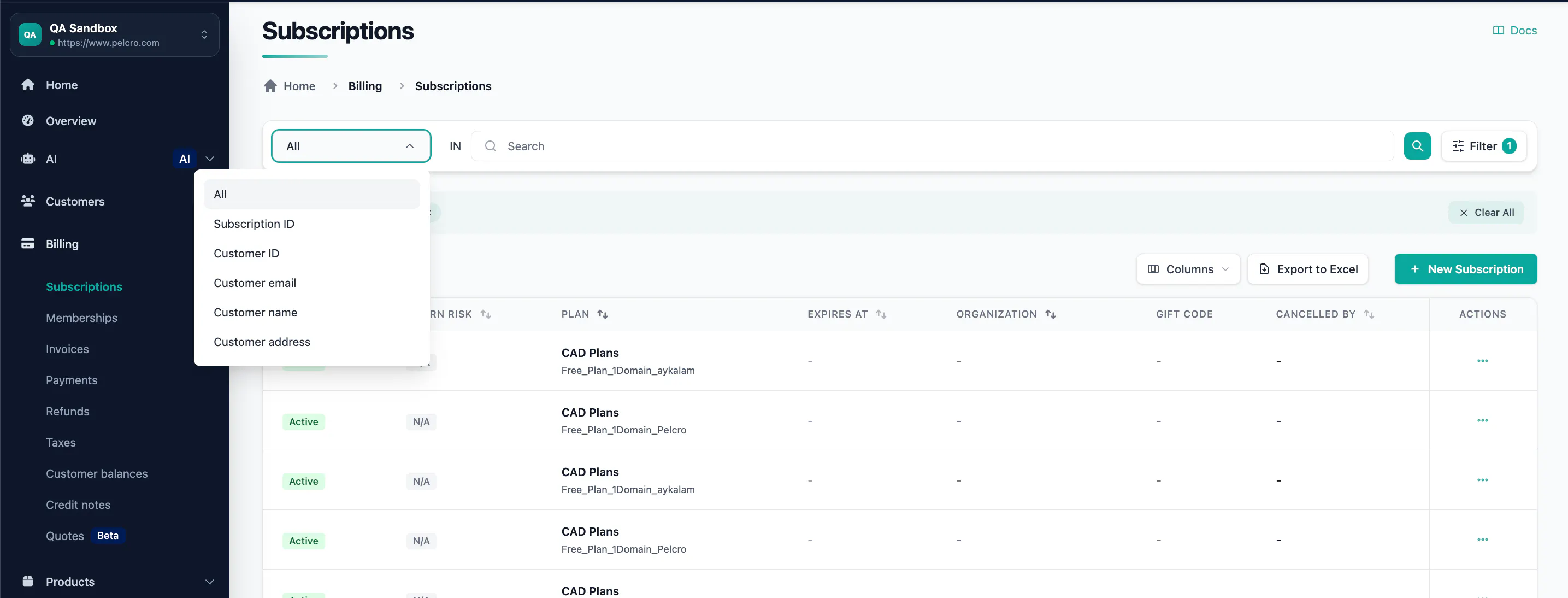Click the Overview gauge icon
Viewport: 1568px width, 598px height.
pos(28,121)
